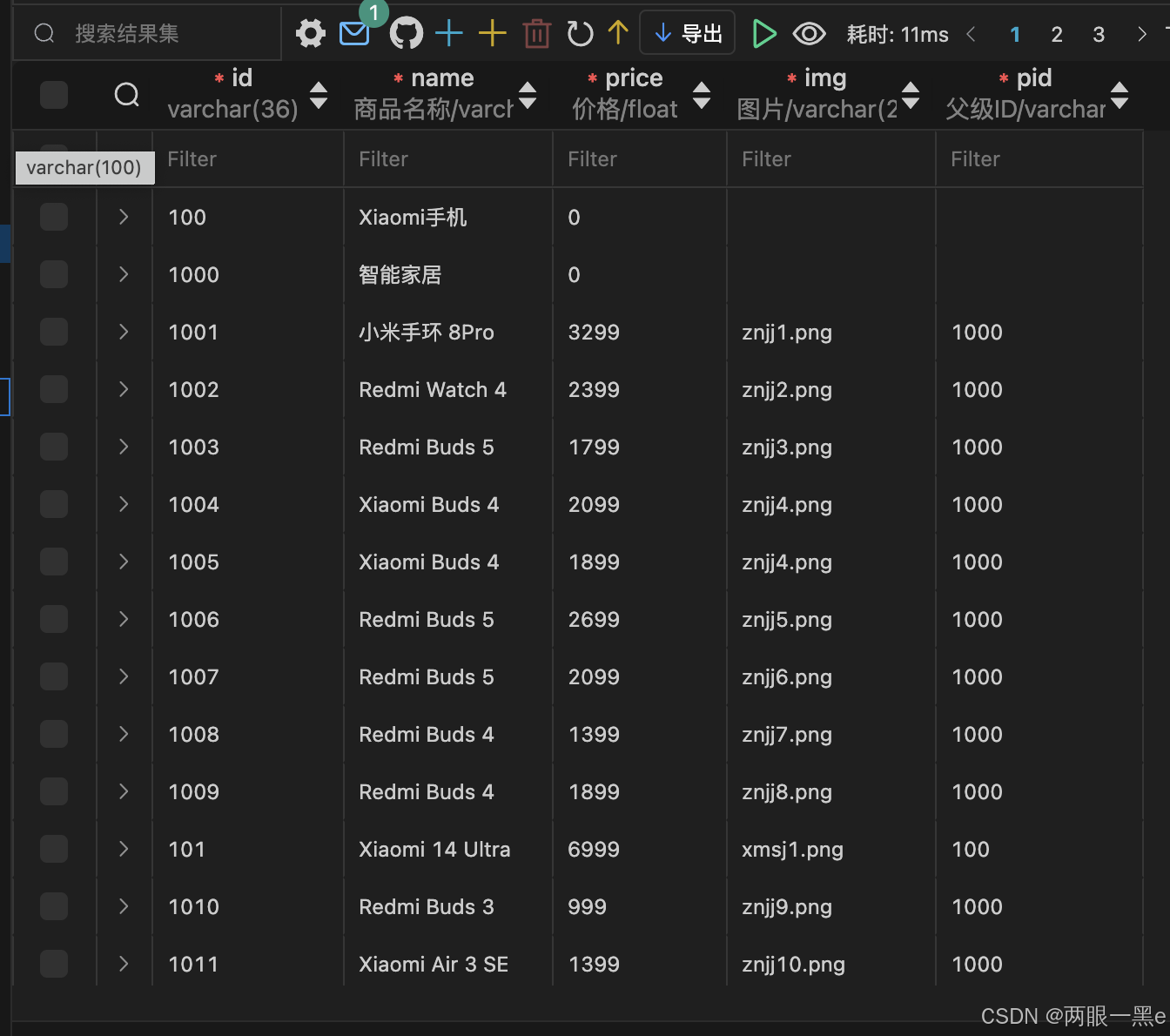Check the checkbox for row id 1000
The width and height of the screenshot is (1170, 1036).
pos(54,274)
